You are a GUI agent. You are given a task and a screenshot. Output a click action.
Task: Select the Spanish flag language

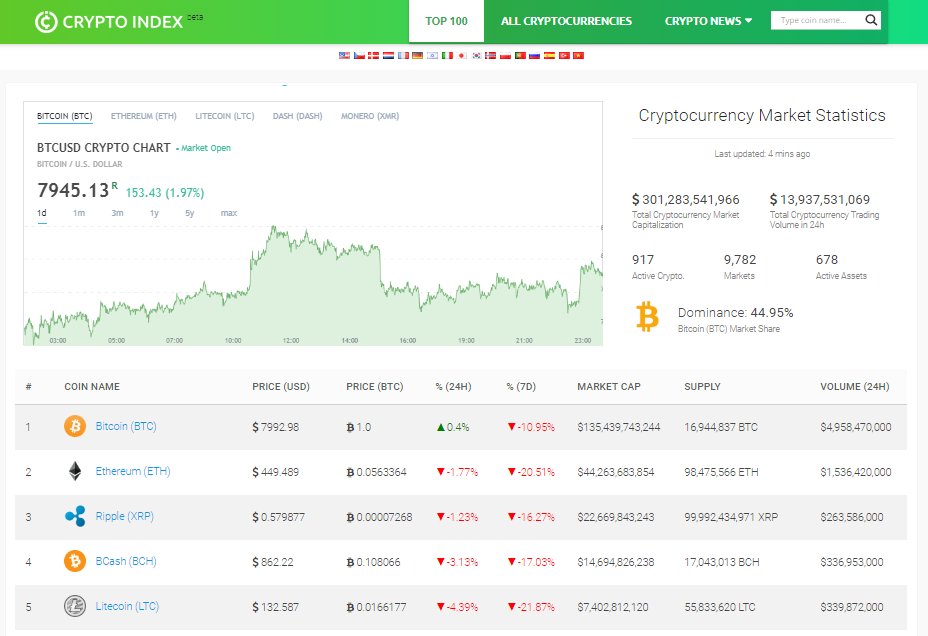pos(549,56)
